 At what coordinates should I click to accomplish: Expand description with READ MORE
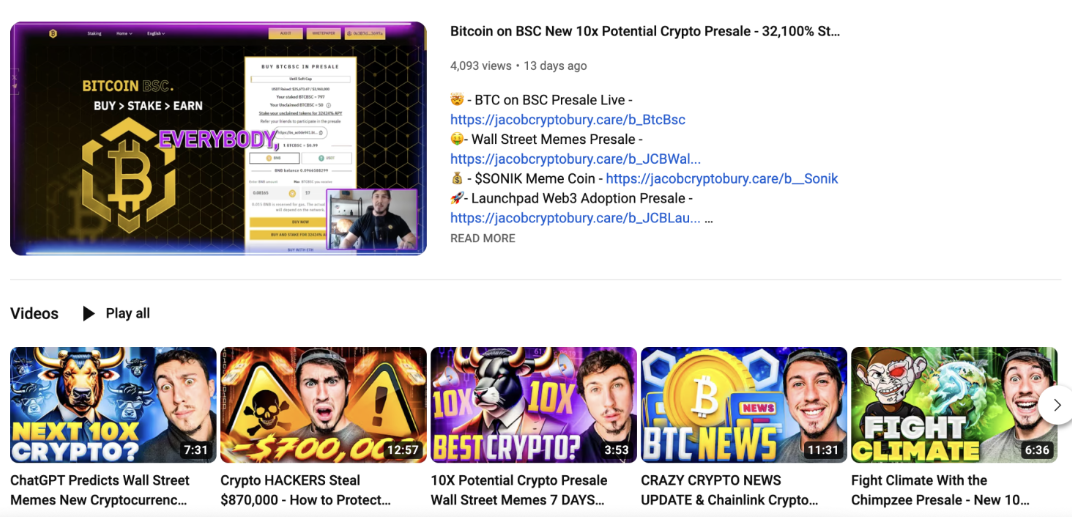click(x=483, y=239)
